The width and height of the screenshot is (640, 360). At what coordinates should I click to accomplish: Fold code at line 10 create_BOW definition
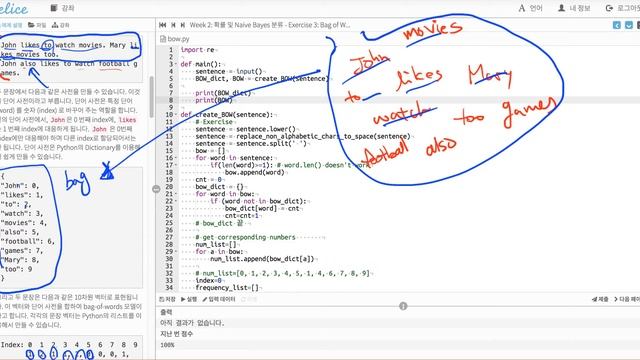pos(176,115)
